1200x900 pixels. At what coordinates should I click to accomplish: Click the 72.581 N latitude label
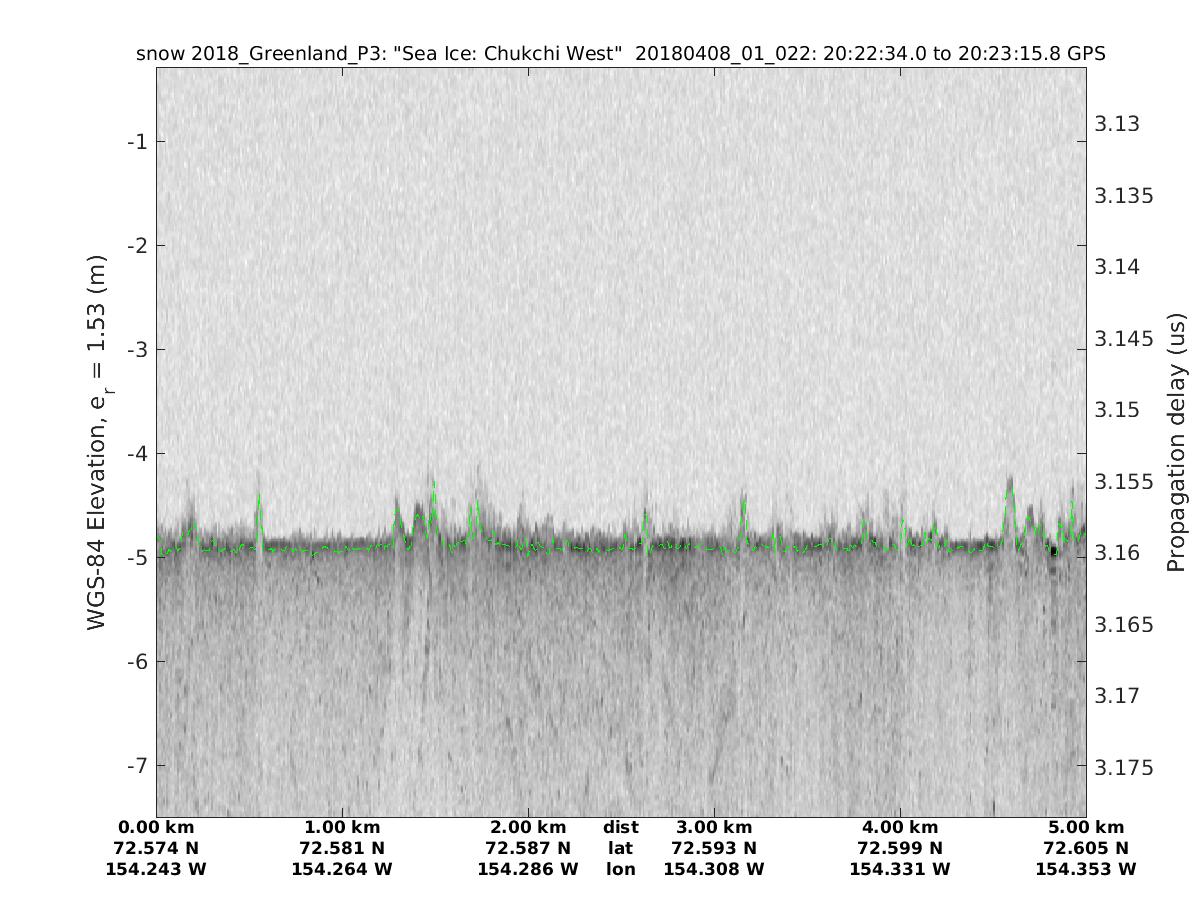pos(342,848)
